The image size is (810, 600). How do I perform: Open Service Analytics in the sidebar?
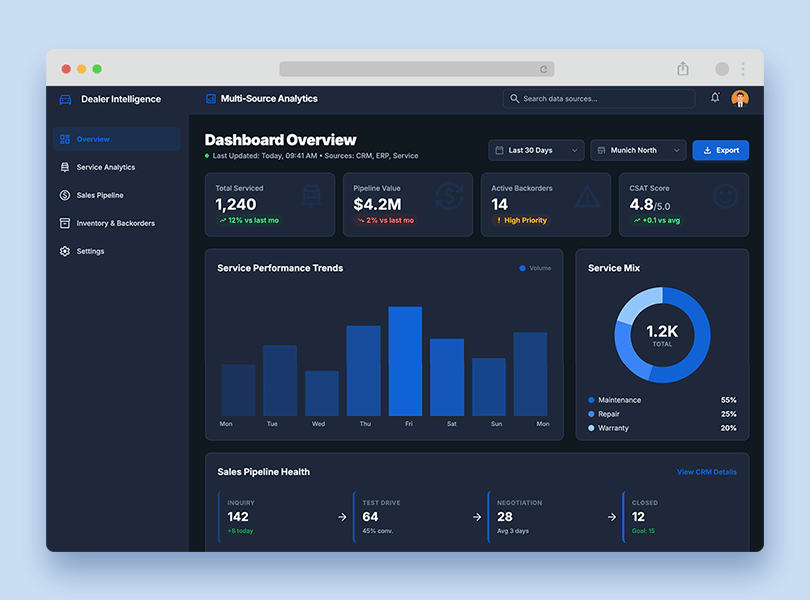[105, 167]
